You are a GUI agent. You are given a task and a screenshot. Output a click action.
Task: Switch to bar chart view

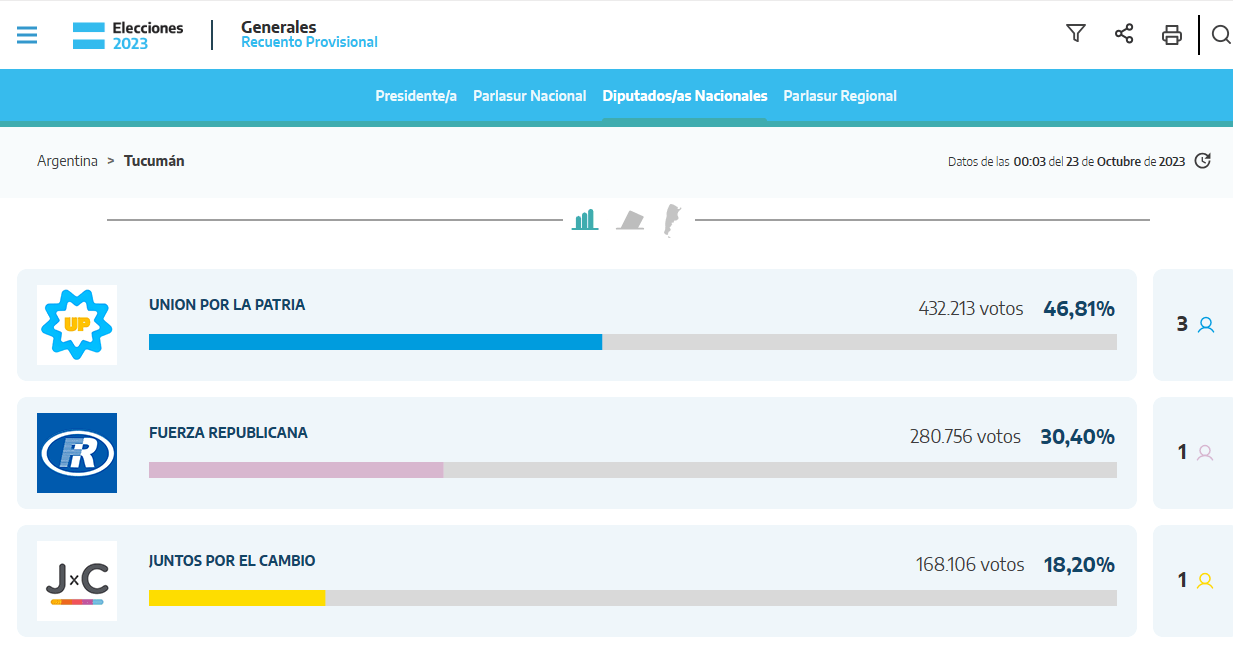(585, 219)
